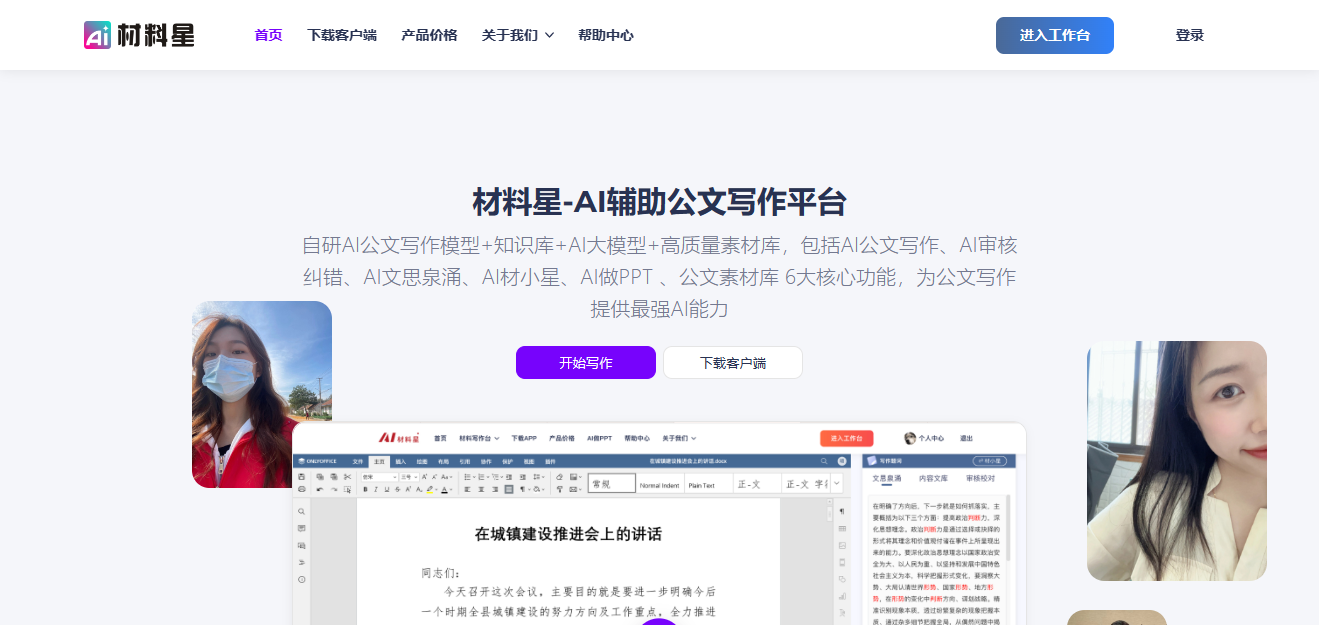Click the 材料星 logo in the header

click(139, 35)
